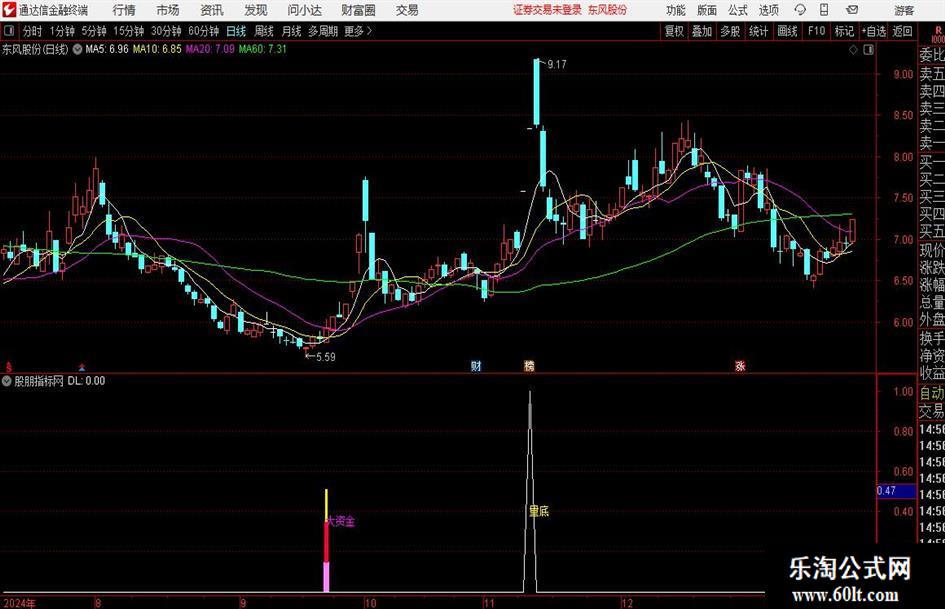This screenshot has height=609, width=945.
Task: Click the MA10: 6.85 indicator value
Action: click(x=157, y=49)
